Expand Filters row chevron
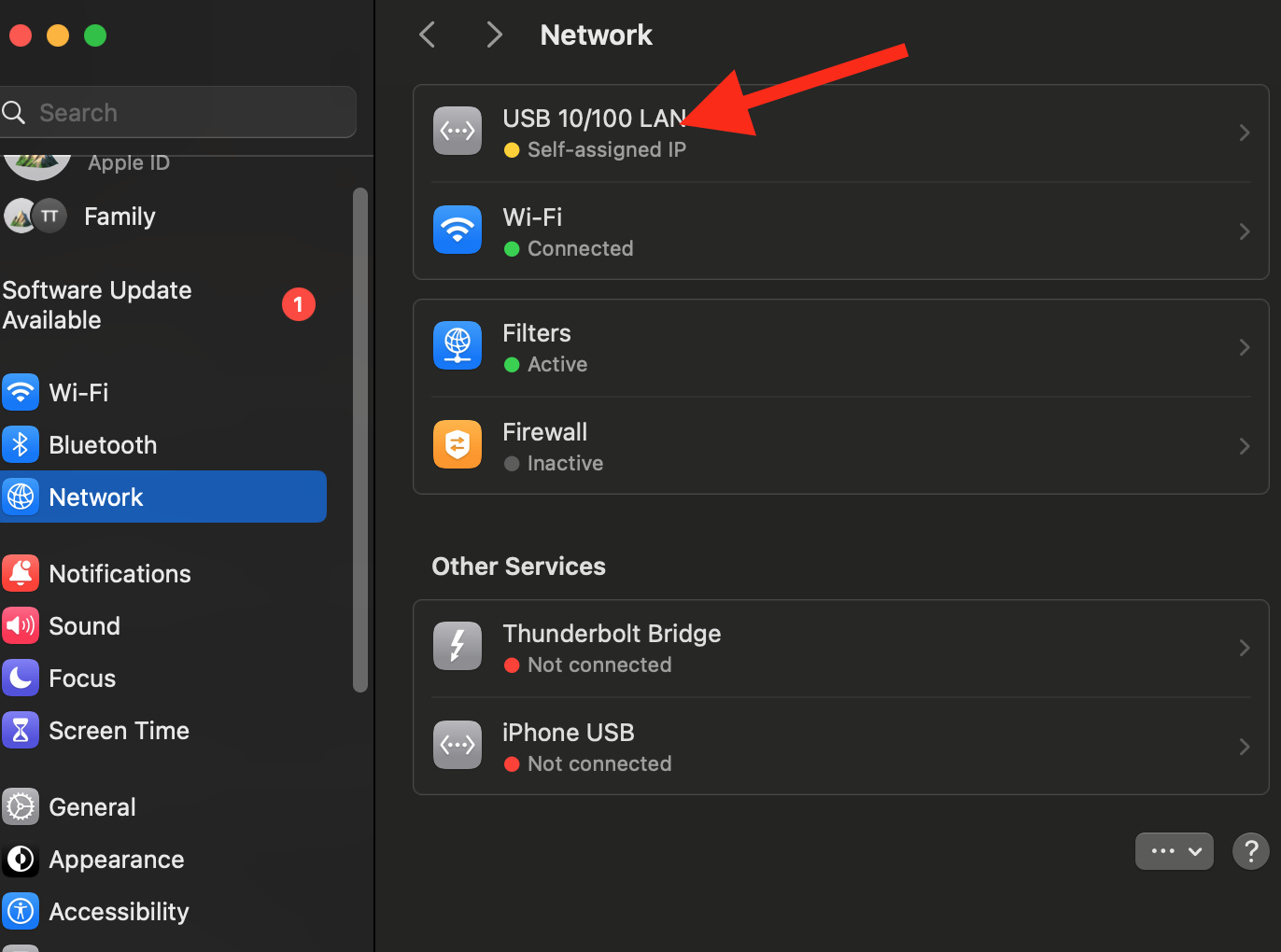The image size is (1281, 952). tap(1245, 347)
